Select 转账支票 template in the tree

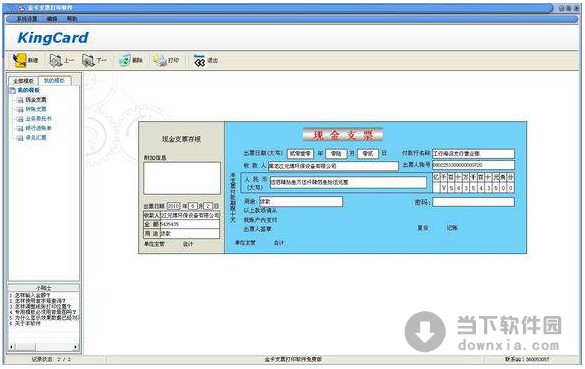point(36,109)
